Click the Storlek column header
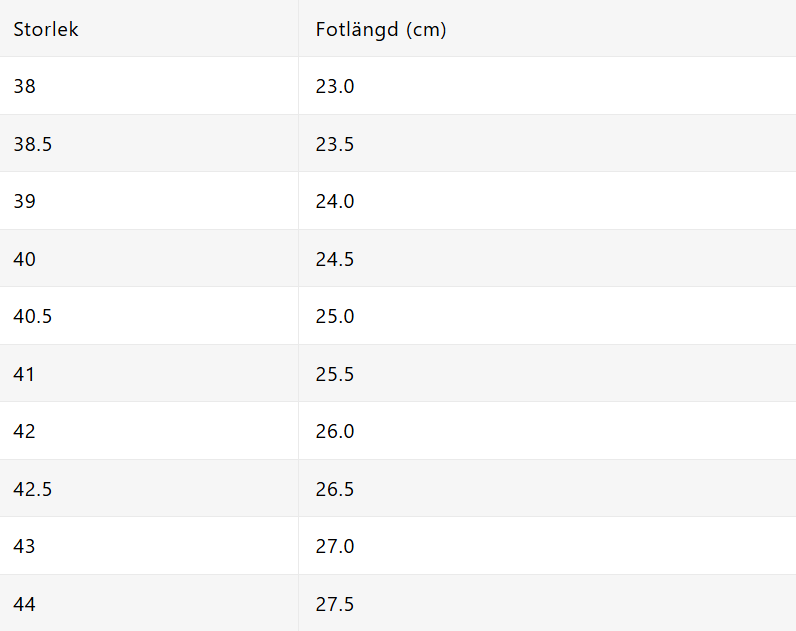 click(x=46, y=29)
